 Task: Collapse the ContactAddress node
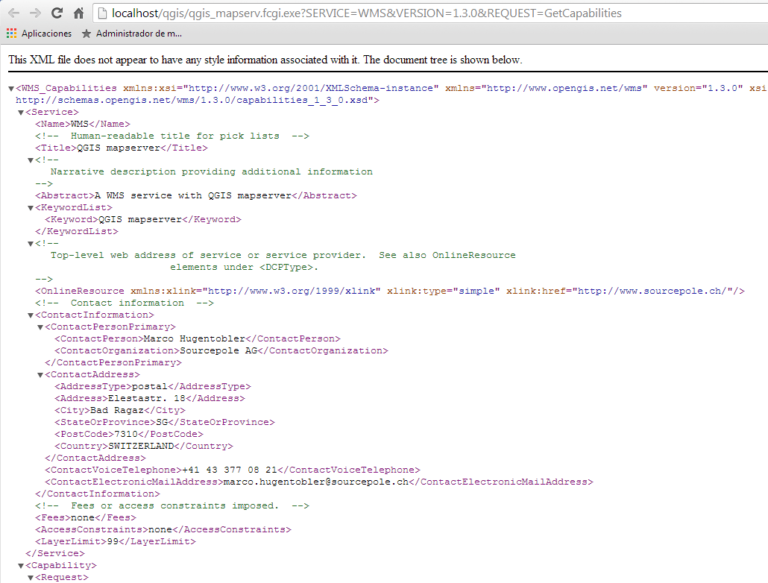(x=40, y=375)
